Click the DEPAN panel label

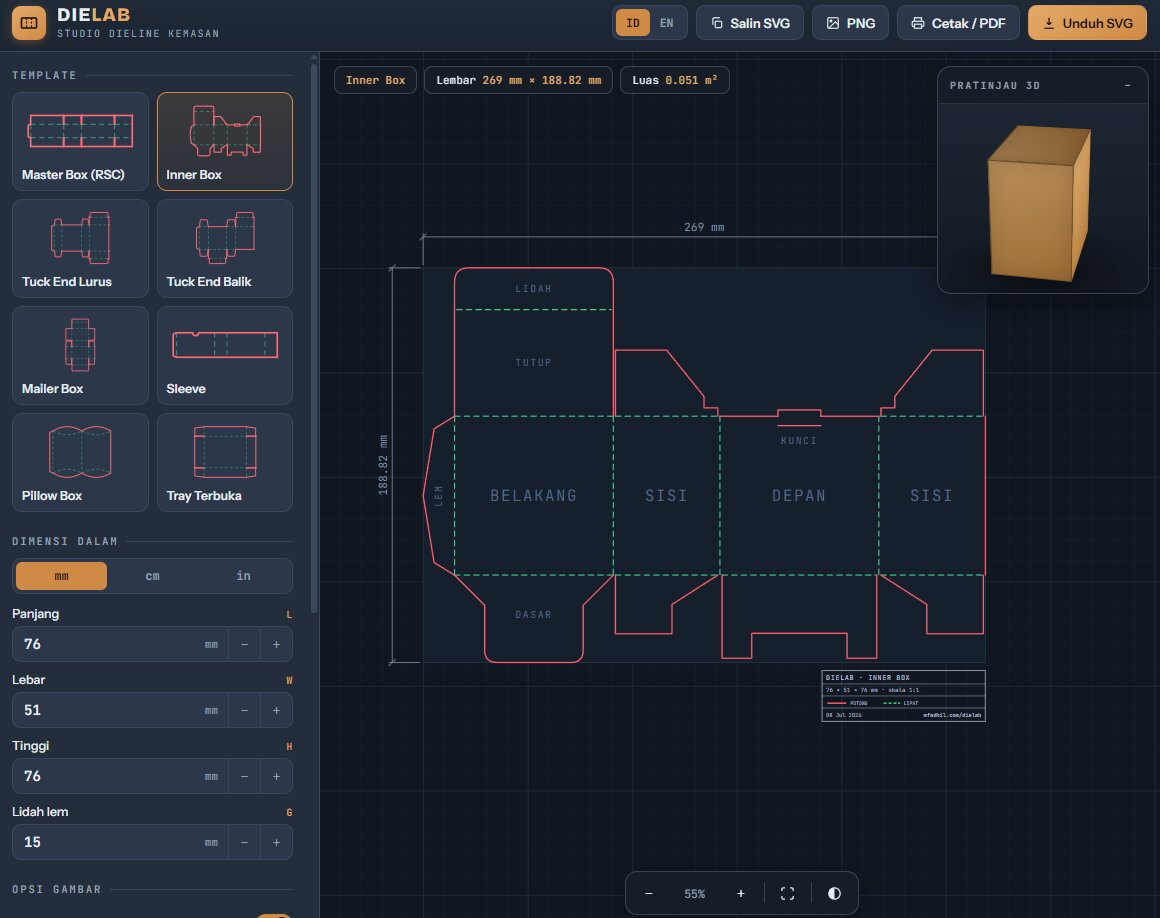pos(799,496)
